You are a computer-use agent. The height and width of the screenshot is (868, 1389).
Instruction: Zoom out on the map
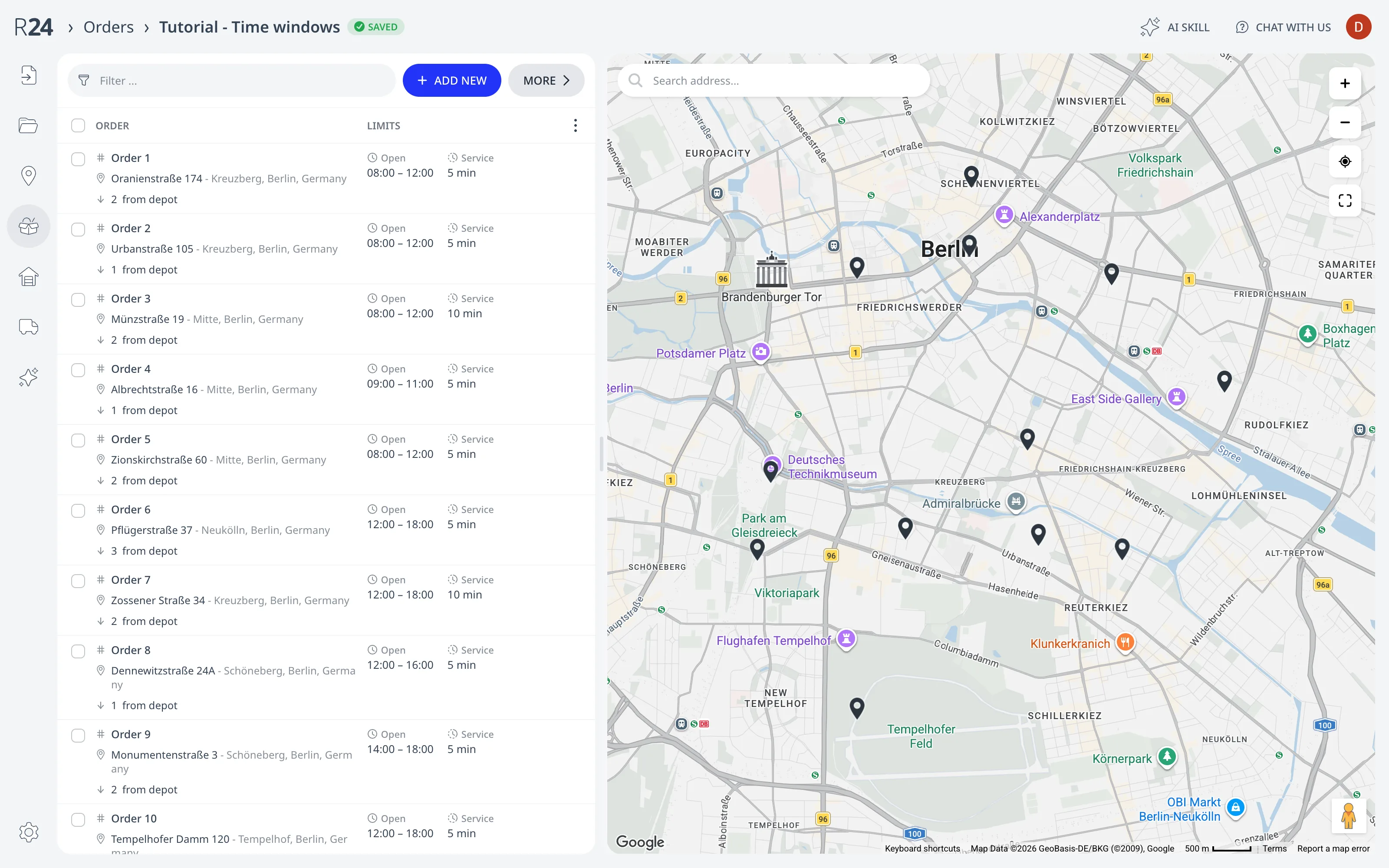tap(1344, 122)
